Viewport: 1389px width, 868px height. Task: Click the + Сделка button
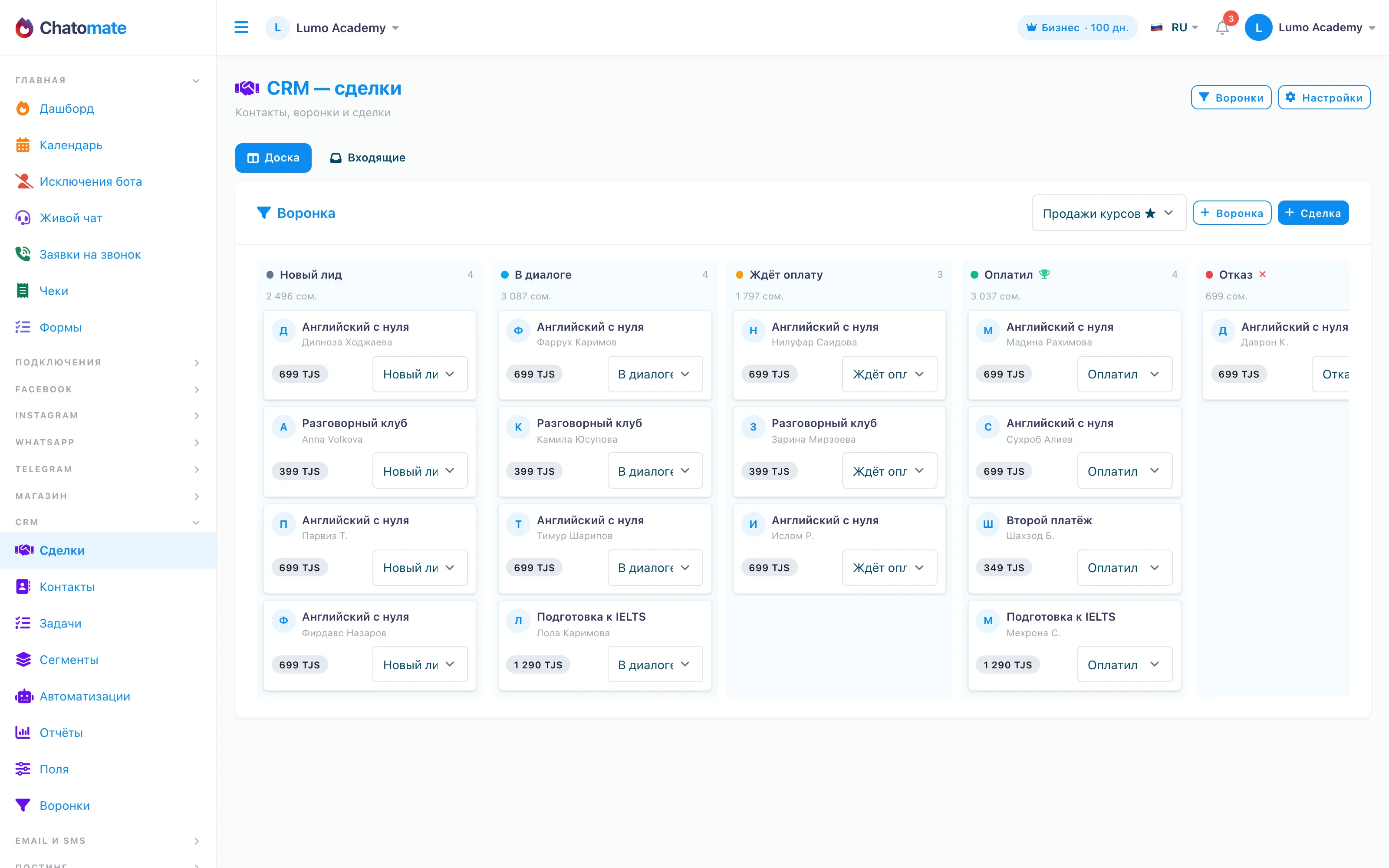(x=1313, y=213)
